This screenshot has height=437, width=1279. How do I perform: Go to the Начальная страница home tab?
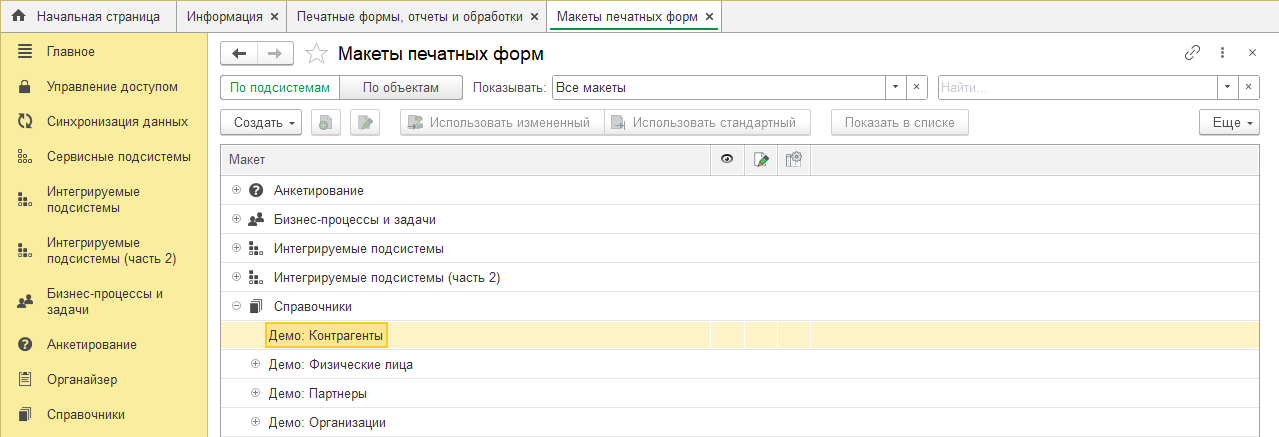pyautogui.click(x=88, y=17)
